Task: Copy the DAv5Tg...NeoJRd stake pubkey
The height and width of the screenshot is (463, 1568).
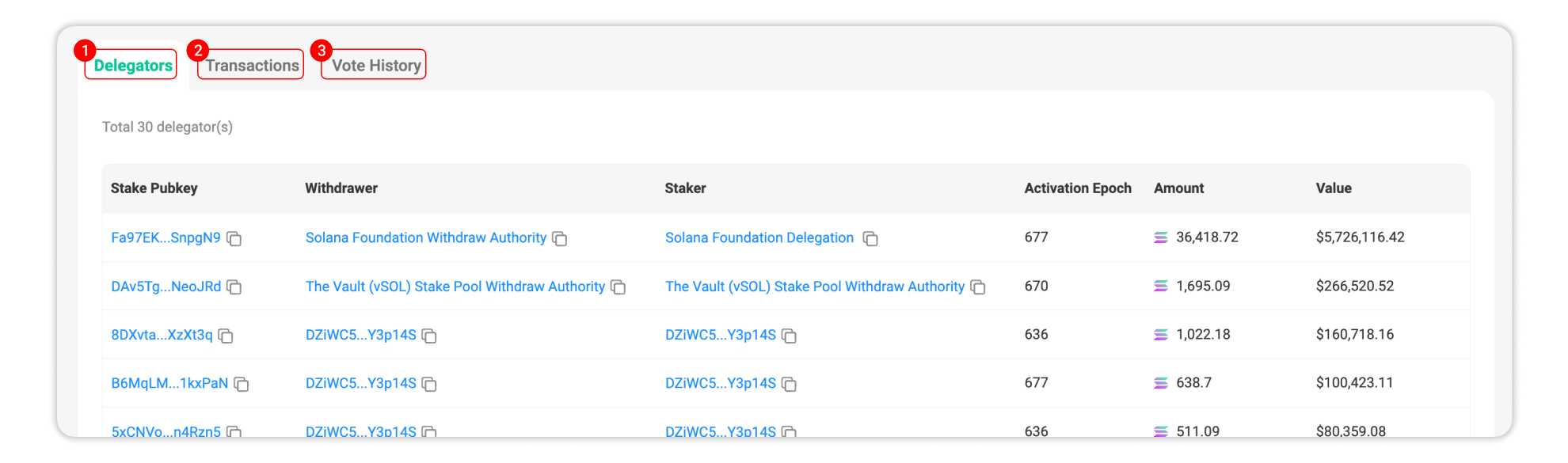Action: pos(234,287)
